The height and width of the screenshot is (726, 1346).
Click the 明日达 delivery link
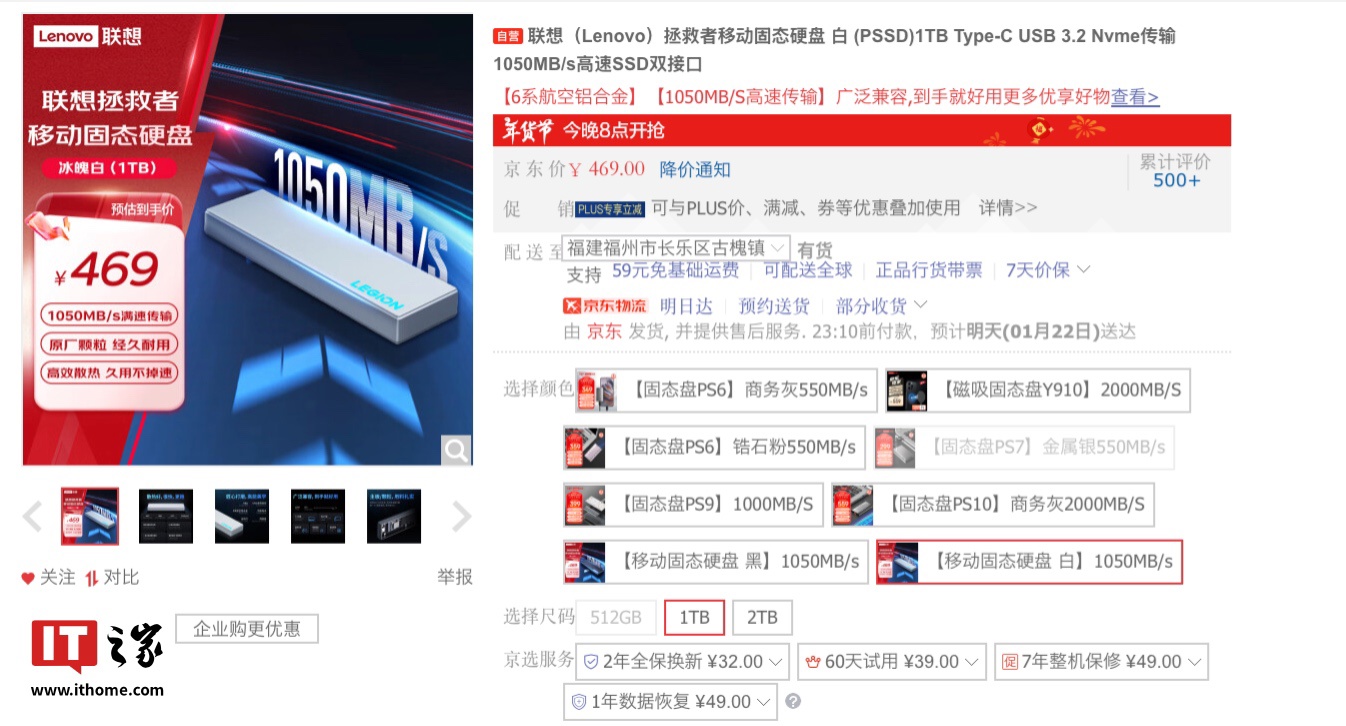coord(686,306)
